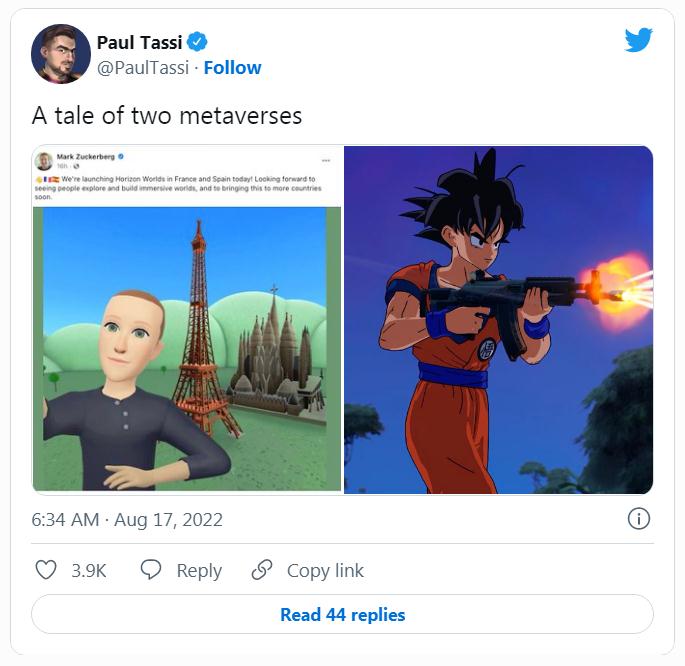Open the 6:34 AM Aug 17, 2022 timestamp
Viewport: 685px width, 666px height.
127,520
